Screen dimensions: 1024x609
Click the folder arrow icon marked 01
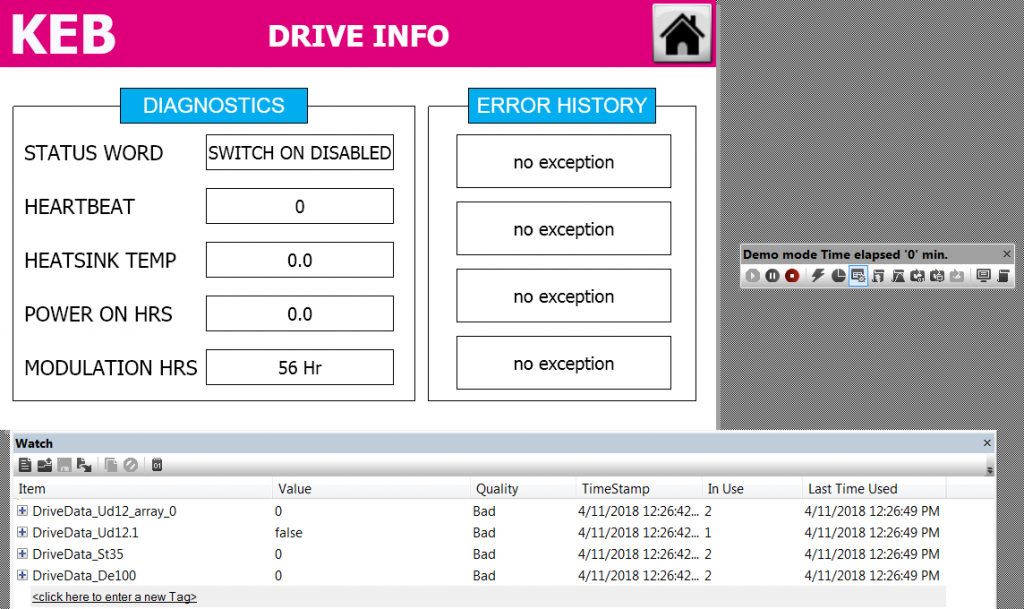pos(918,276)
